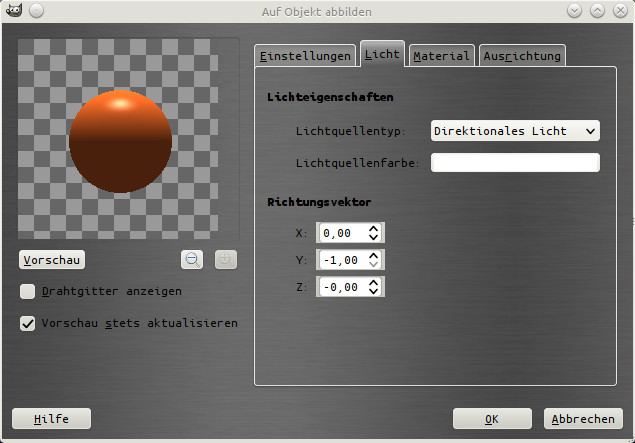Open the Material tab

click(441, 56)
